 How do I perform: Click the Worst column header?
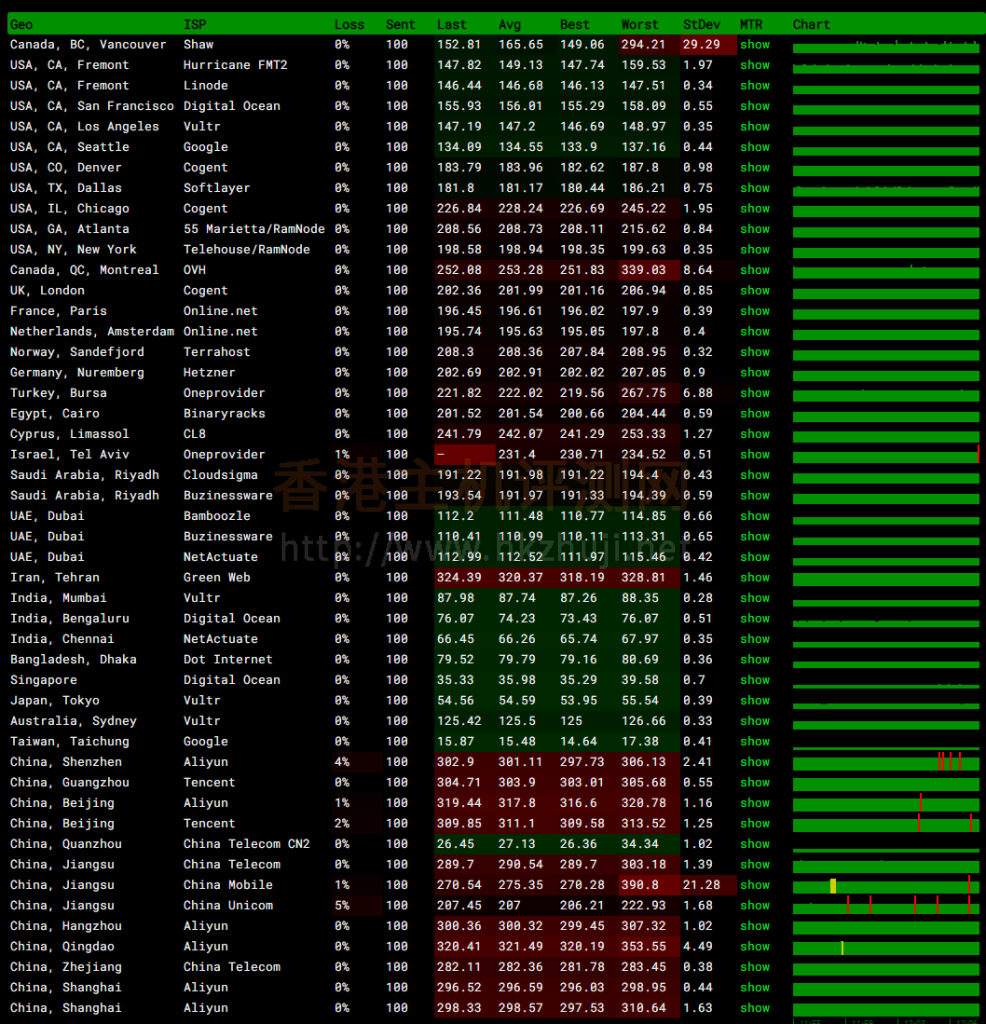[640, 25]
